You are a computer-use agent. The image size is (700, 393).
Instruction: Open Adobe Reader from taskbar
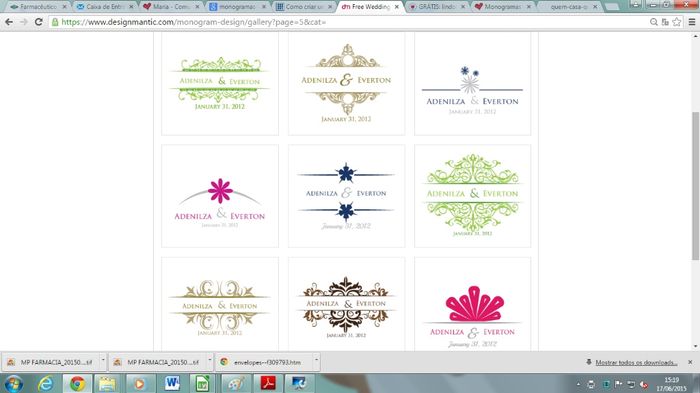[x=268, y=384]
